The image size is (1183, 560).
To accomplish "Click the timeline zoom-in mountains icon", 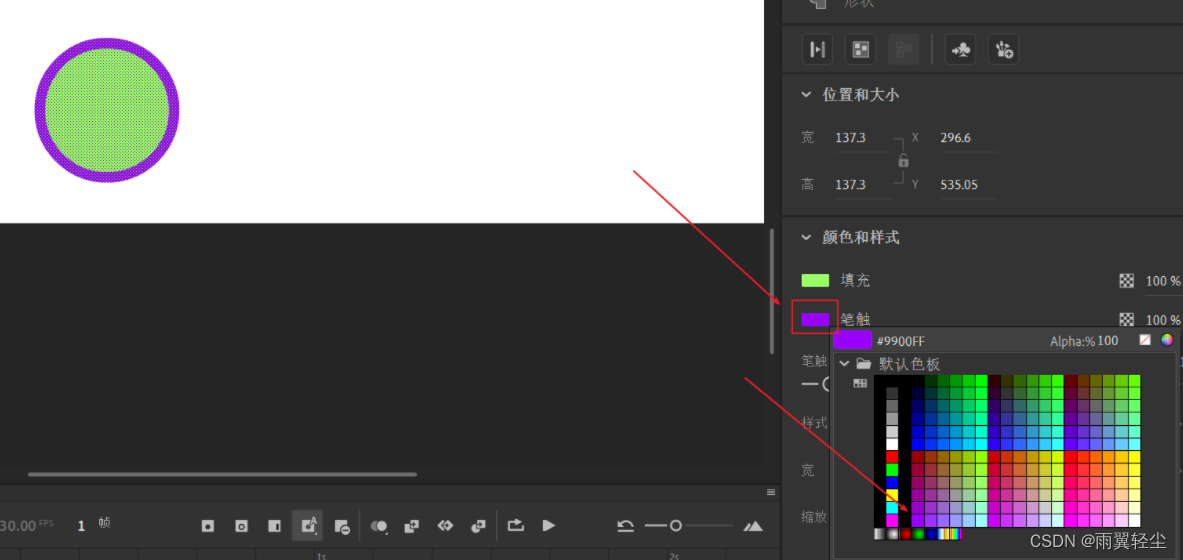I will pos(752,526).
